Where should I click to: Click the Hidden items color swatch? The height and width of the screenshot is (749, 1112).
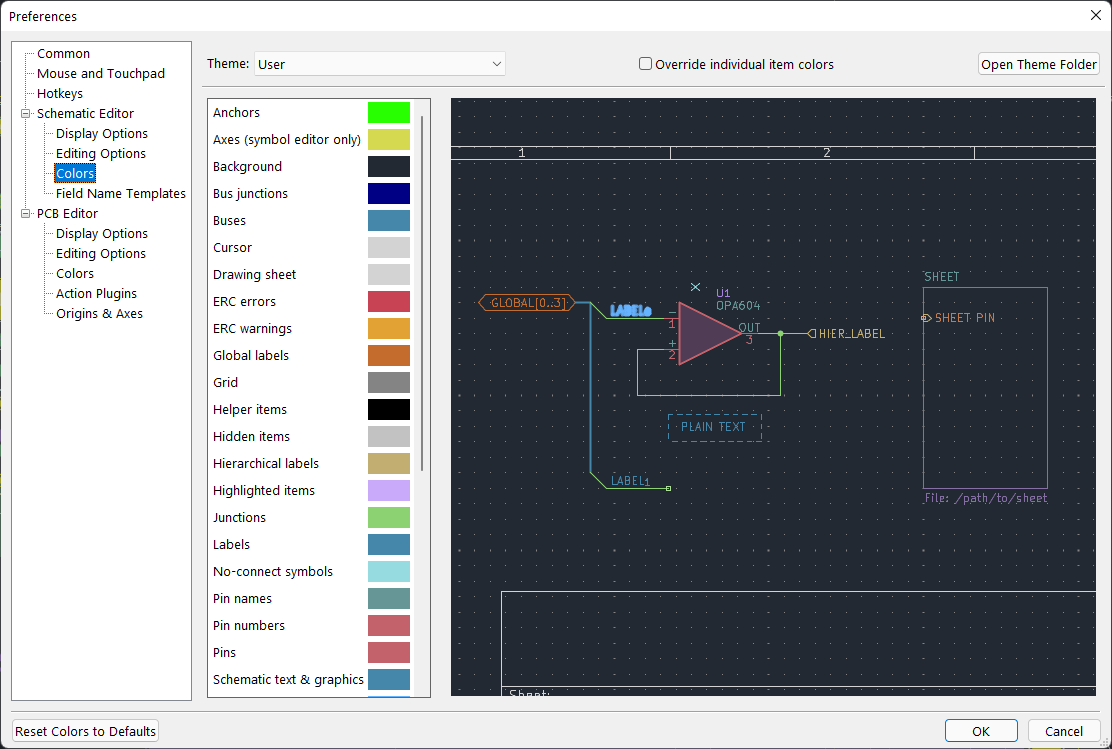tap(389, 436)
